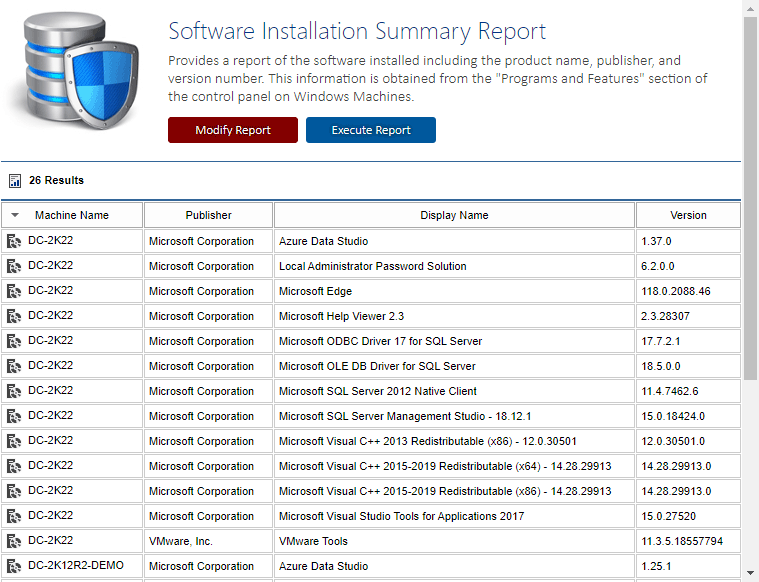
Task: Click the machine icon in the Visual C++ 2015-2019 (x86) row
Action: pos(14,491)
